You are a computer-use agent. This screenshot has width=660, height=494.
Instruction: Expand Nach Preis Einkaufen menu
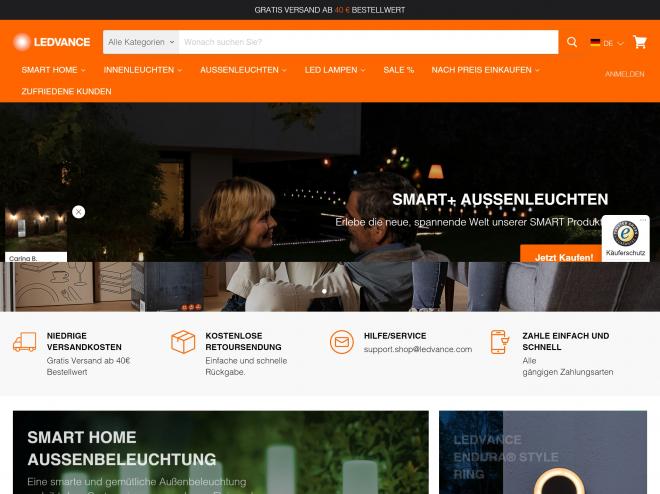[485, 70]
